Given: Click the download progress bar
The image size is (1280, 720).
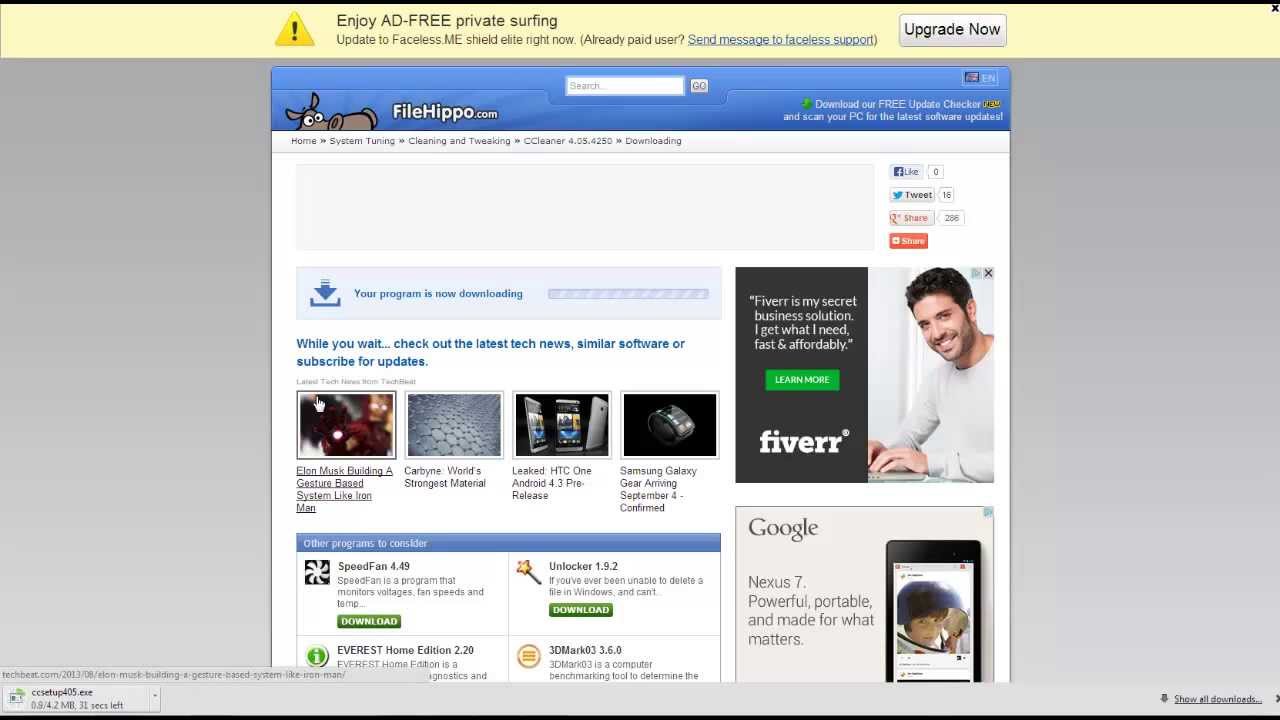Looking at the screenshot, I should [628, 294].
